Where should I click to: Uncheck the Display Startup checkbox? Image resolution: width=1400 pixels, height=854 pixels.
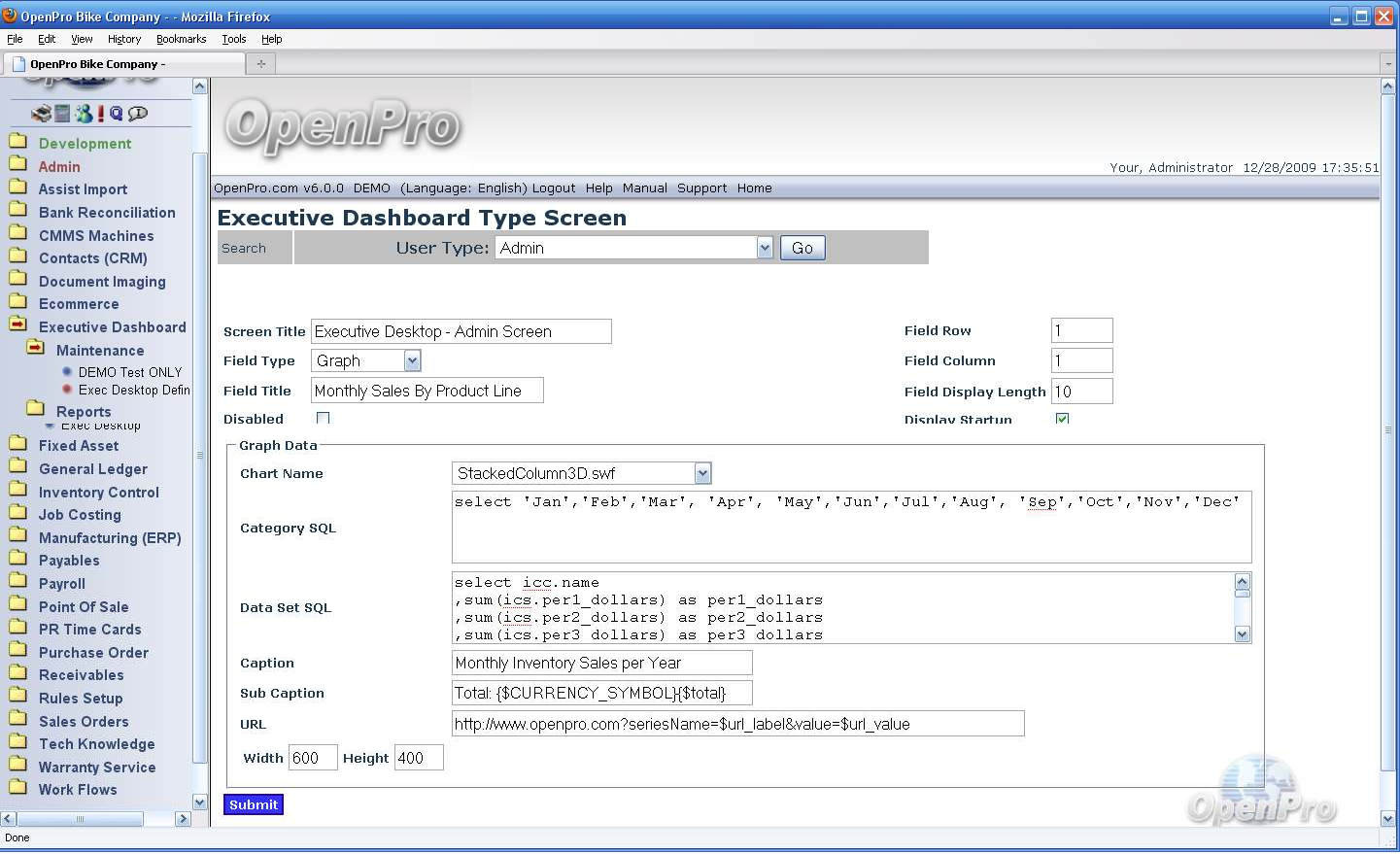1062,419
